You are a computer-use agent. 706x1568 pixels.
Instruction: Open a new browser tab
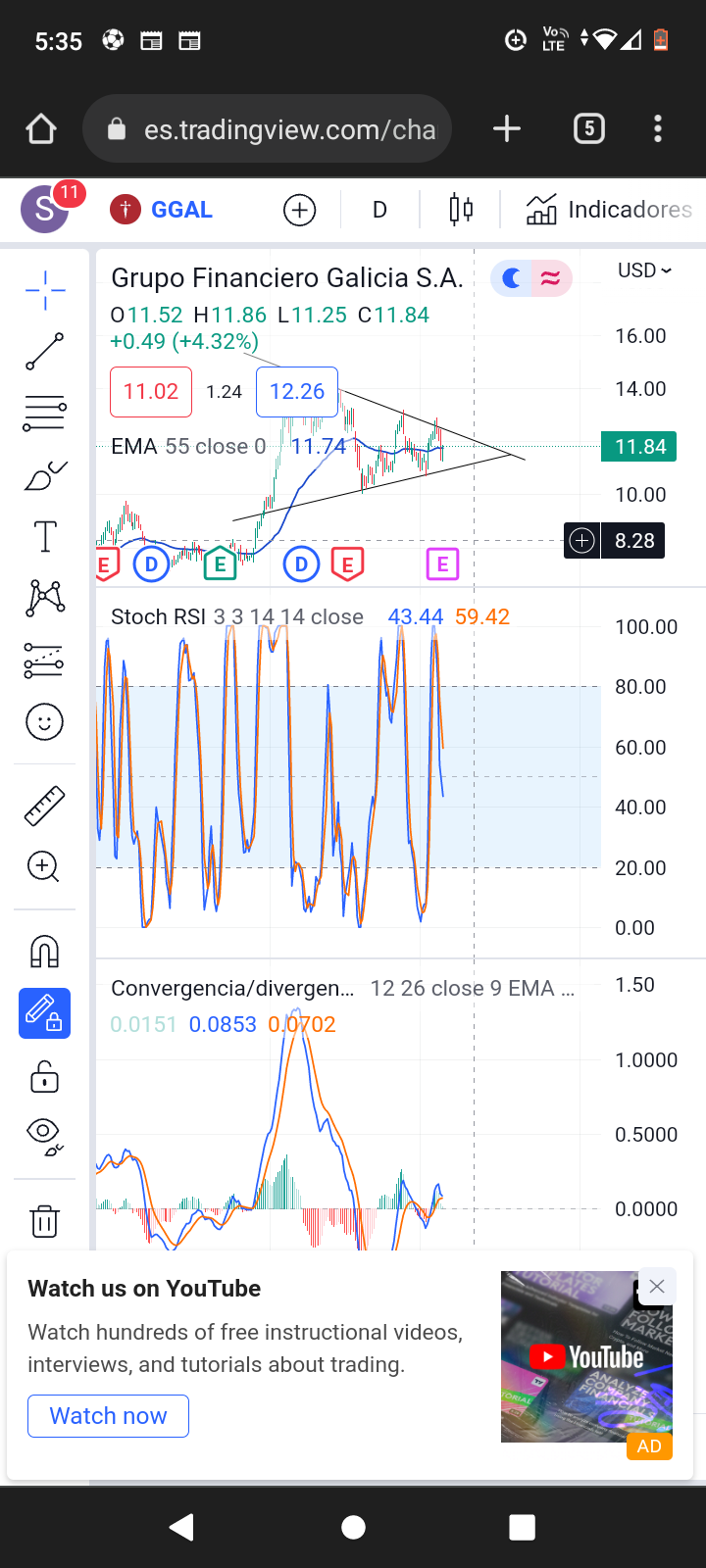coord(507,128)
